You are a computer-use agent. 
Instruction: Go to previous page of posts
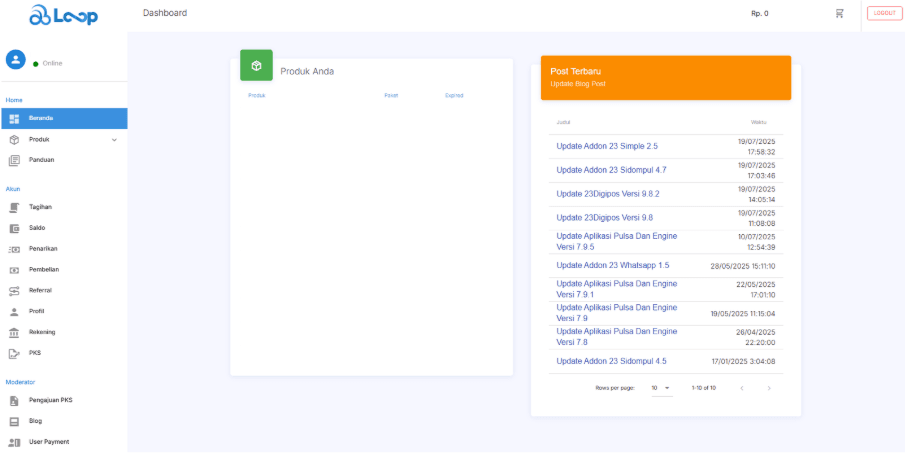pos(741,387)
